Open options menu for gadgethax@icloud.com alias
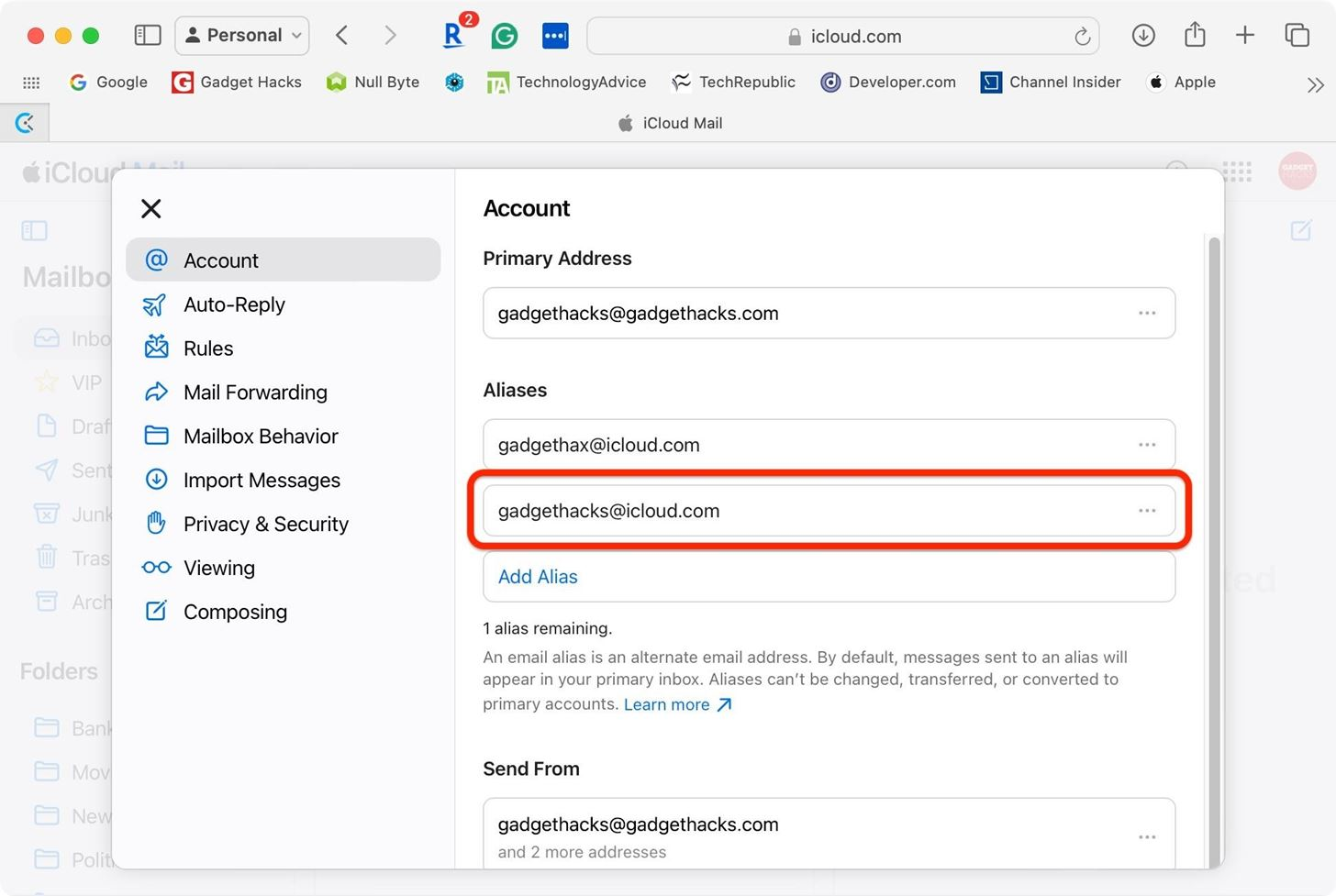Image resolution: width=1336 pixels, height=896 pixels. click(x=1147, y=444)
